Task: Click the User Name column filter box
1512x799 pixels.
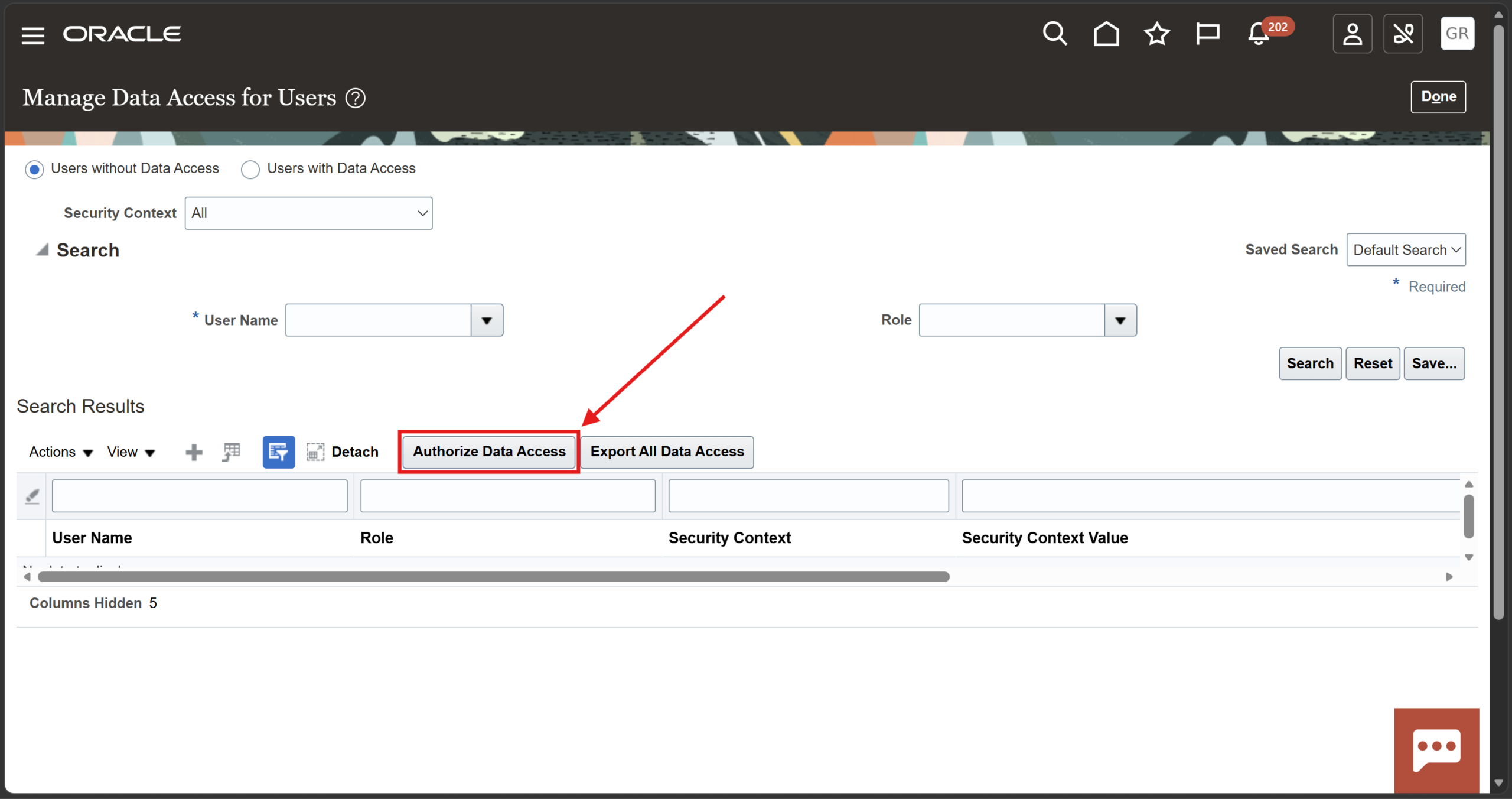Action: pyautogui.click(x=200, y=496)
